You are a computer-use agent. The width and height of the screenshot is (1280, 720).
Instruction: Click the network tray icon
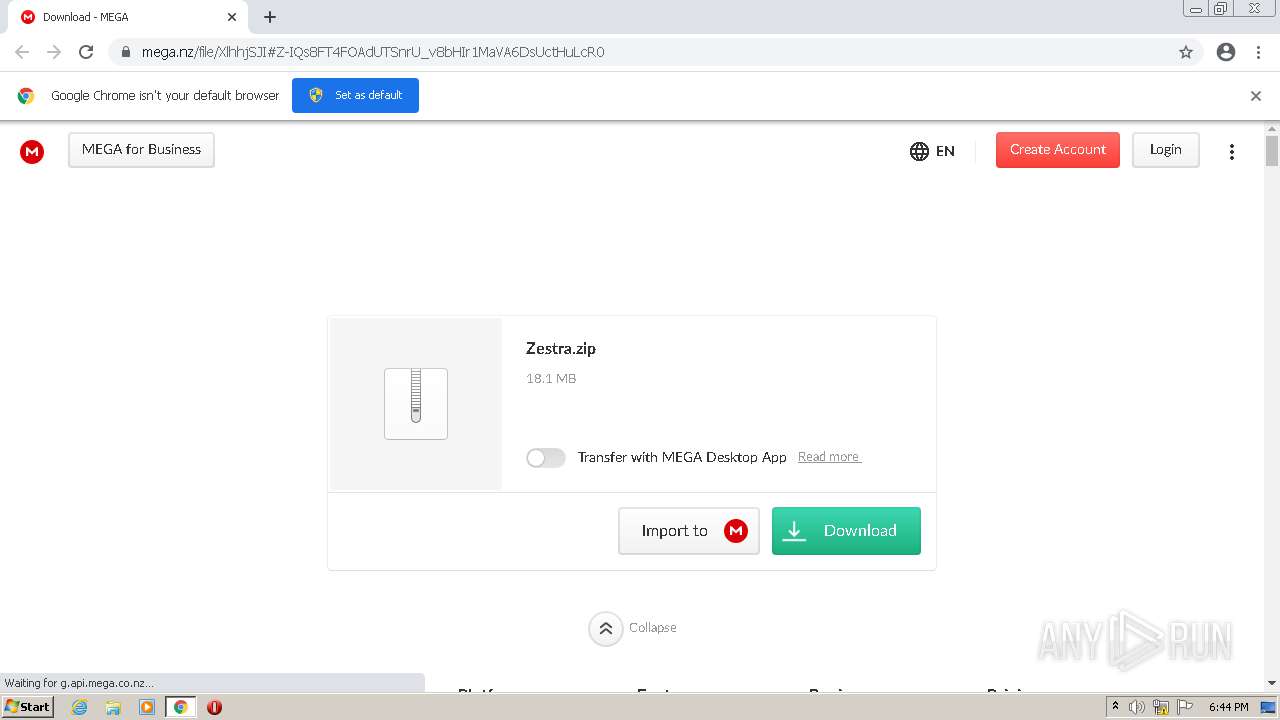(x=1161, y=707)
